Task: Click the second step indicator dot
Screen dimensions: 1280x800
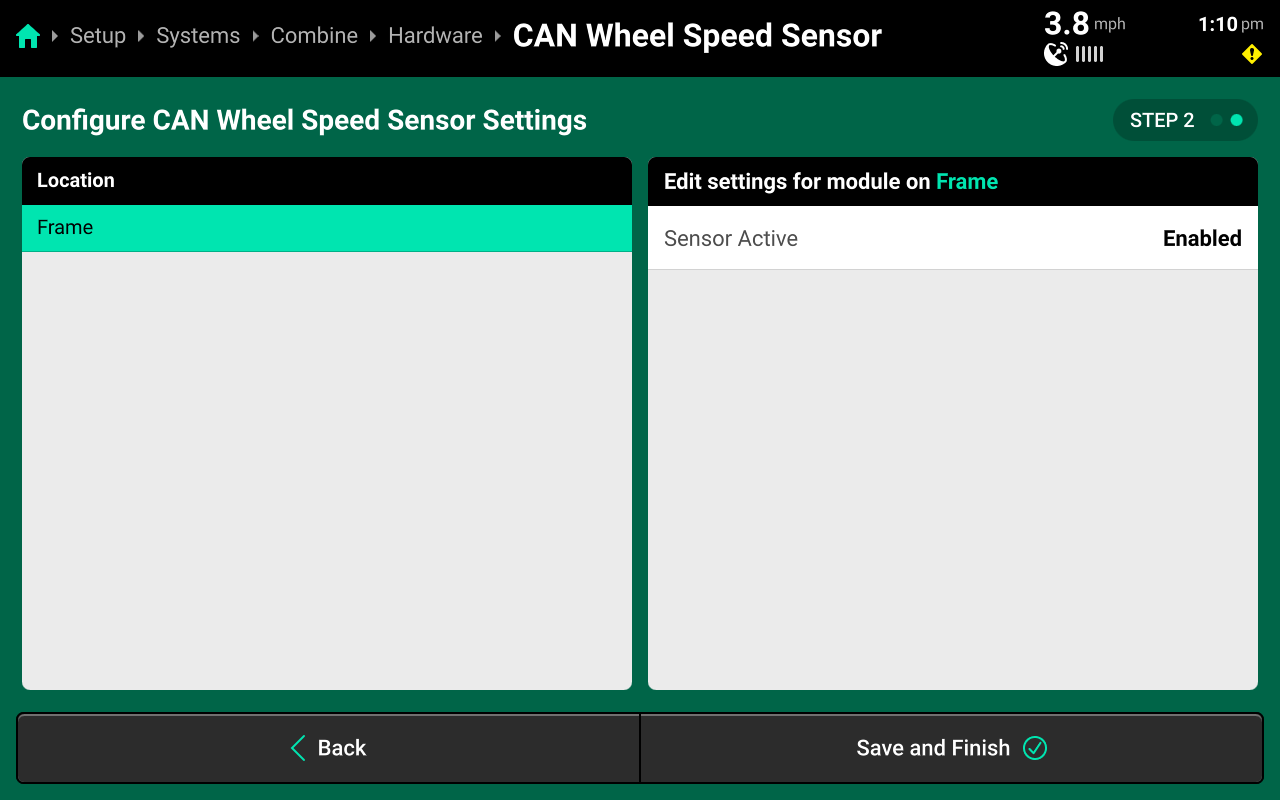Action: tap(1237, 120)
